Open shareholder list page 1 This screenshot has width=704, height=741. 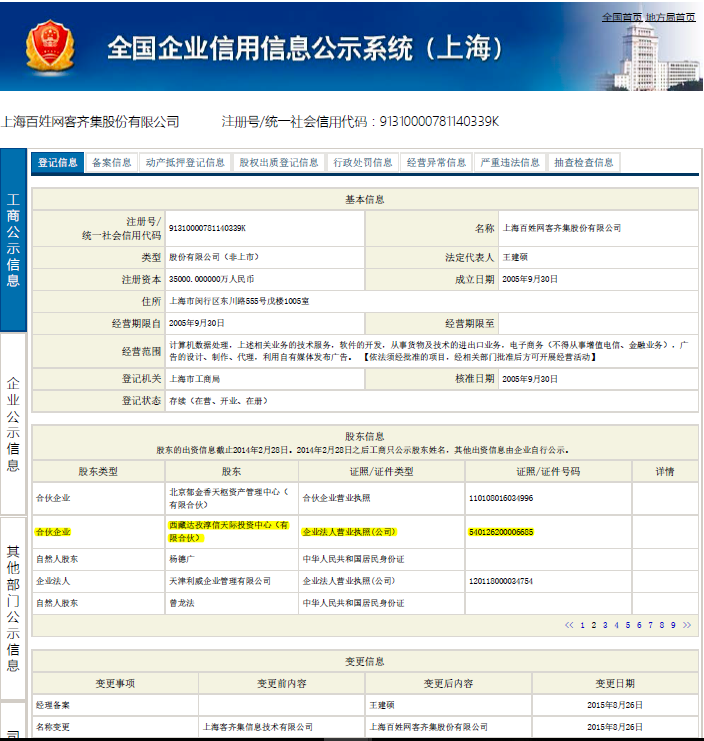pyautogui.click(x=583, y=625)
